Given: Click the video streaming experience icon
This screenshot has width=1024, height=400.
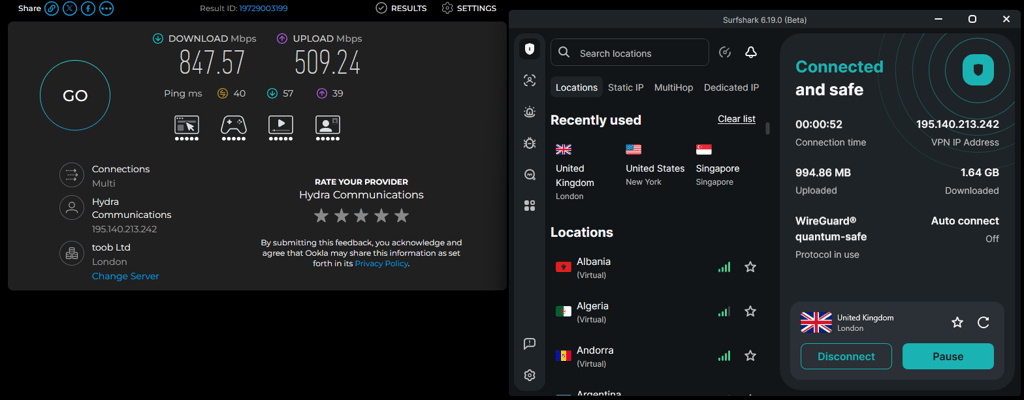Looking at the screenshot, I should pos(280,127).
